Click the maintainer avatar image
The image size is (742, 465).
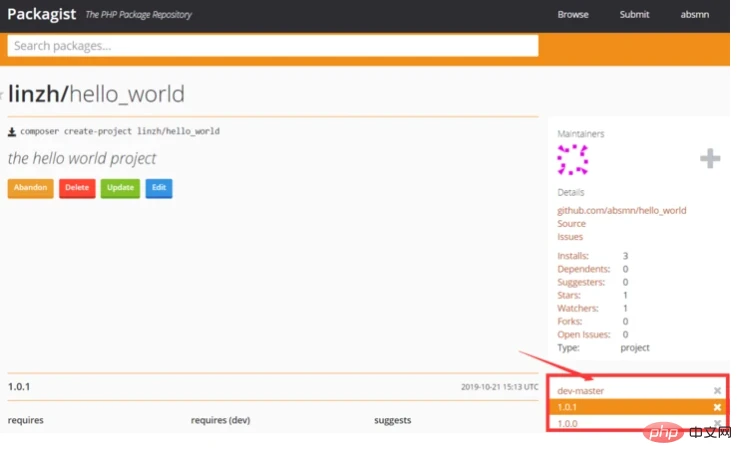(x=572, y=159)
